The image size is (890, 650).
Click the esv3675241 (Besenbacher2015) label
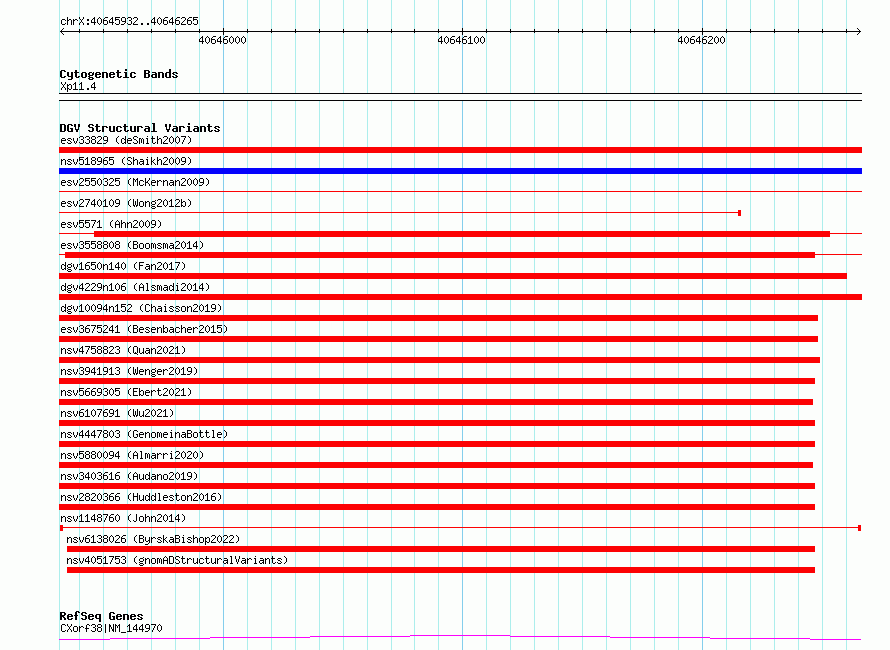(x=144, y=329)
